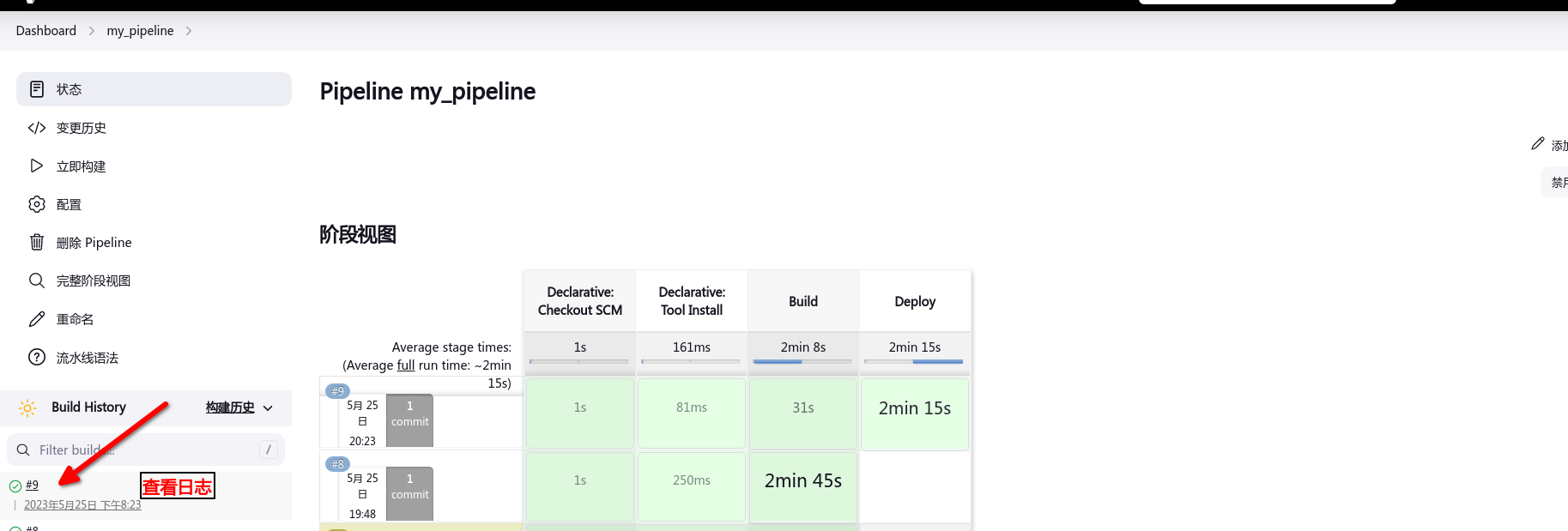Click the question mark icon for 流水线语法
Image resolution: width=1568 pixels, height=531 pixels.
pyautogui.click(x=37, y=357)
